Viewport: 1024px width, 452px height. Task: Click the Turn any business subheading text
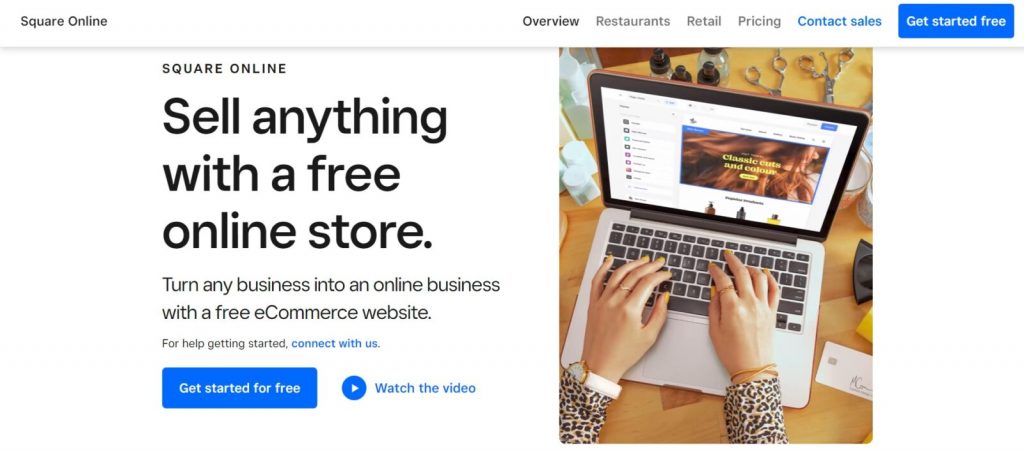click(331, 299)
